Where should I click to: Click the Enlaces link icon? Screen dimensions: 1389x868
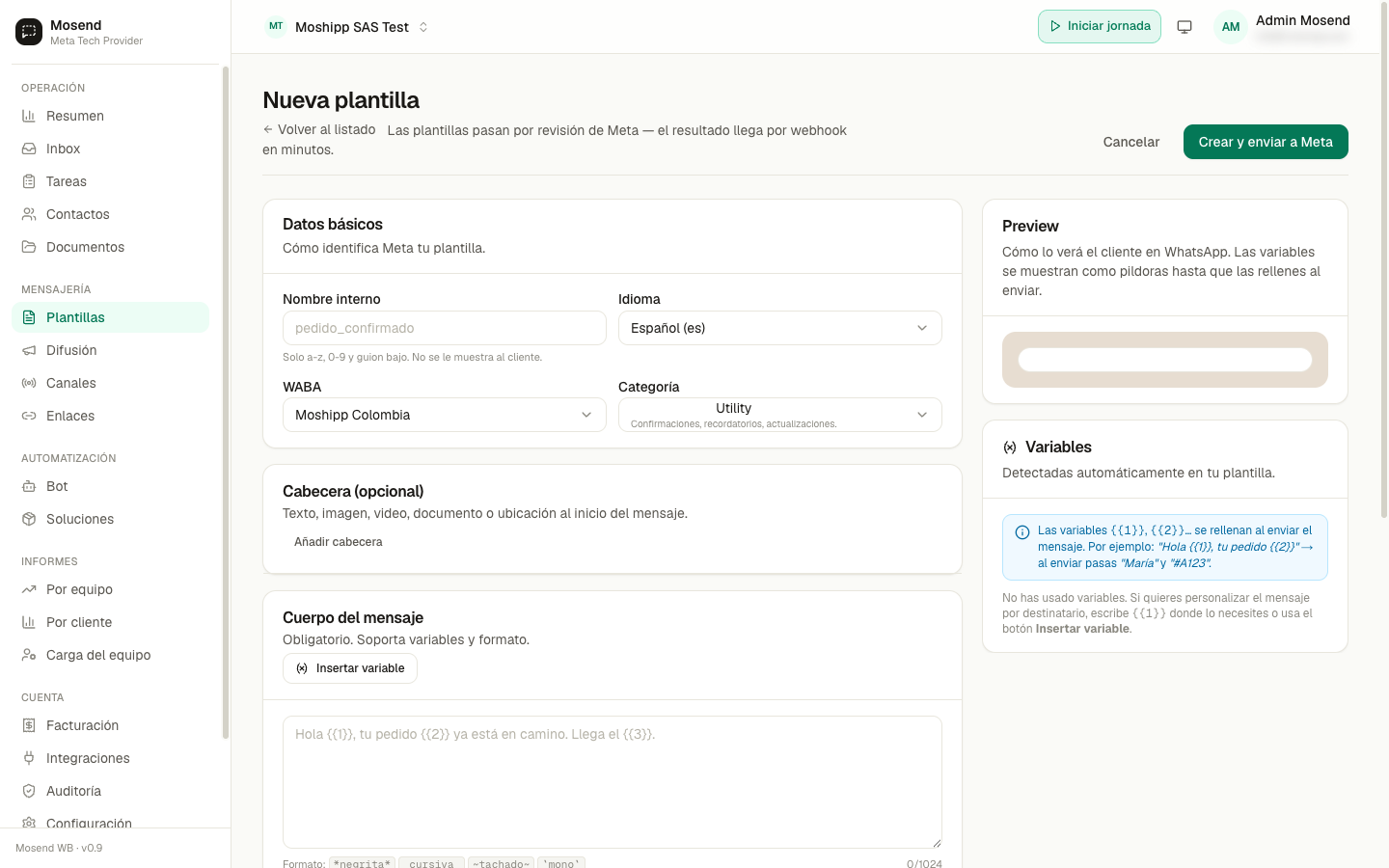click(29, 416)
